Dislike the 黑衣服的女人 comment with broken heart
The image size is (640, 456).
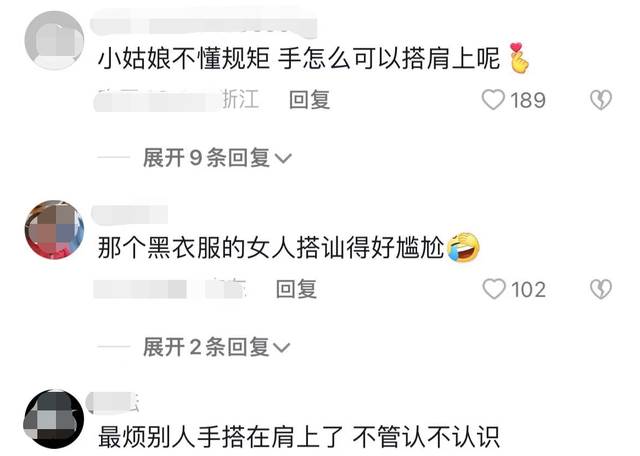(x=601, y=289)
